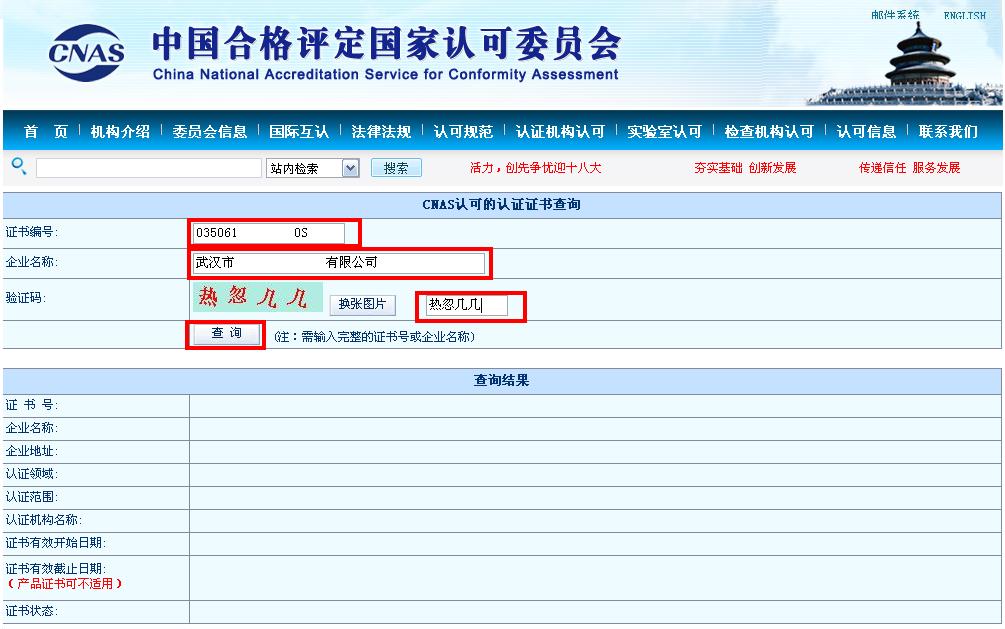
Task: Focus the 验证码 text input
Action: (x=467, y=305)
